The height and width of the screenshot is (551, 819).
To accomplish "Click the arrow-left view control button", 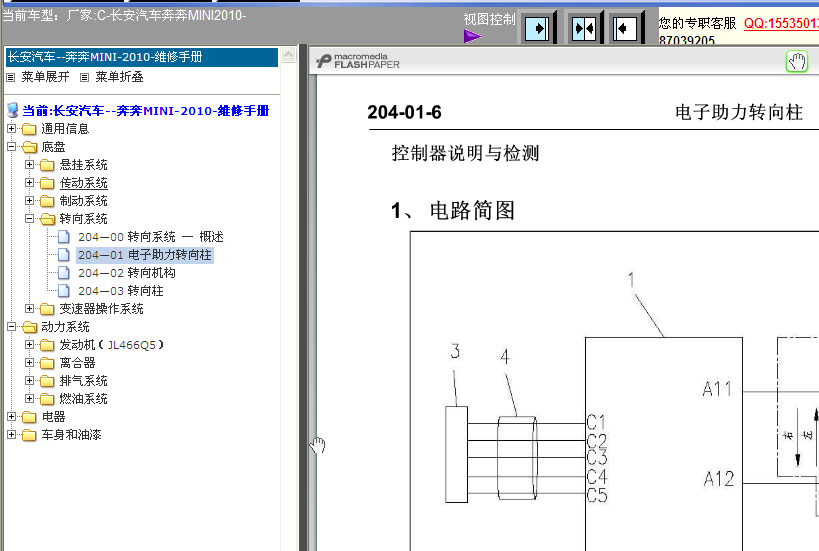I will [624, 28].
